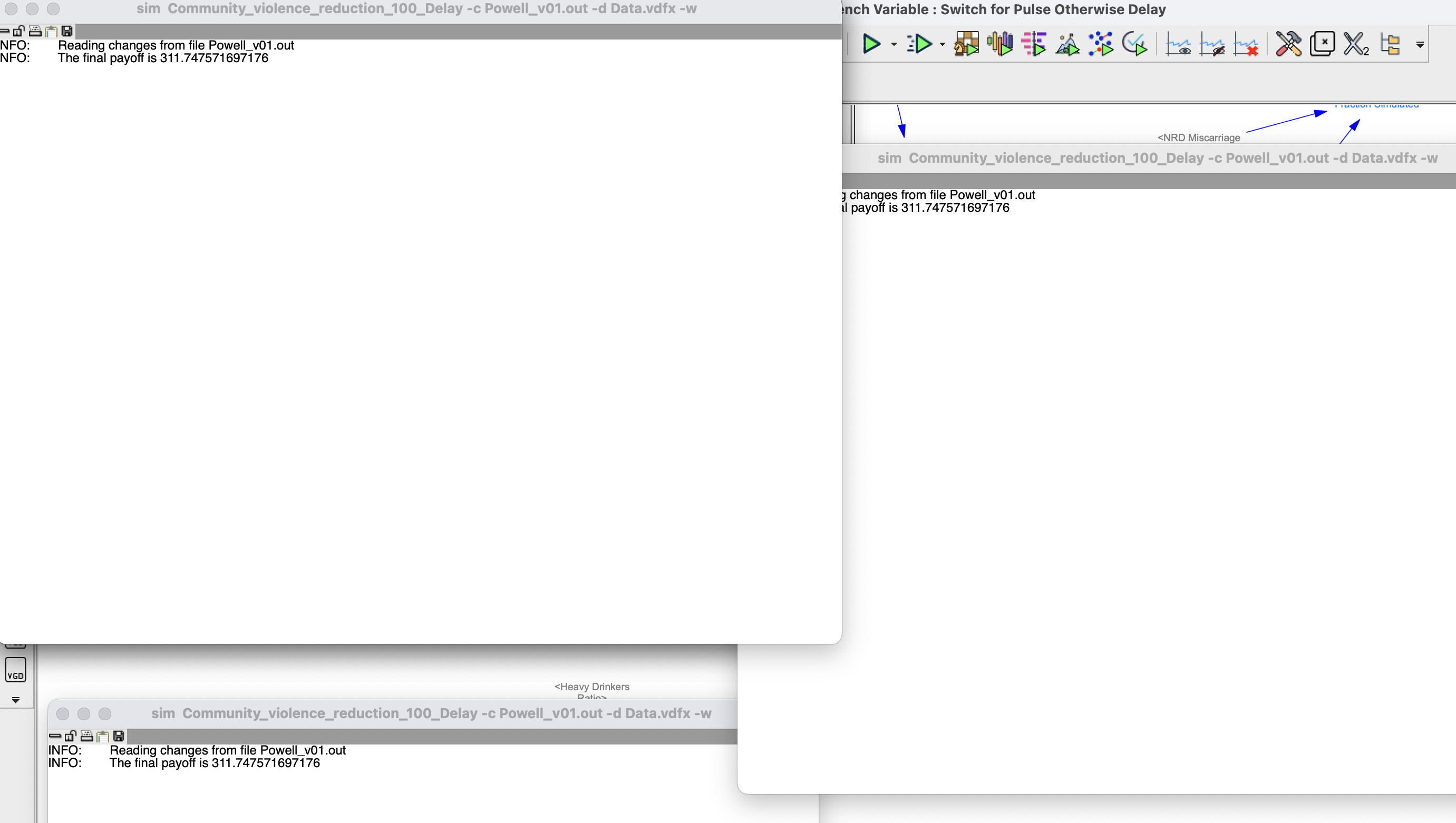
Task: Close all output windows icon
Action: click(1322, 44)
